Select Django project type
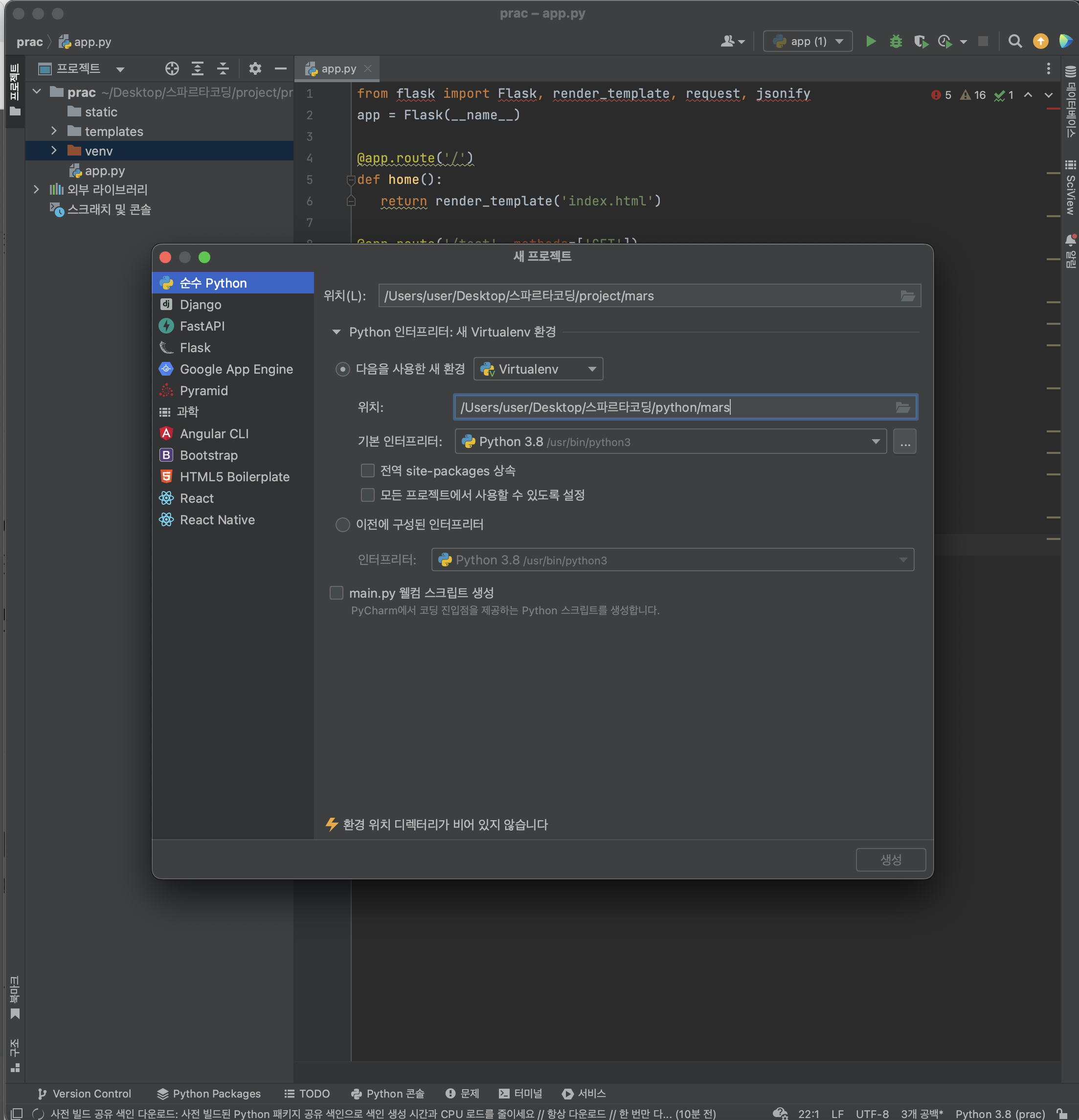The height and width of the screenshot is (1120, 1079). [x=233, y=305]
